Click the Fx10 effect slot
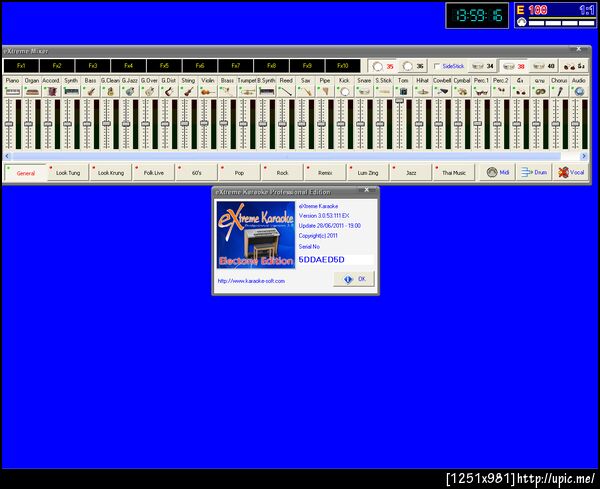The image size is (600, 489). (x=343, y=66)
